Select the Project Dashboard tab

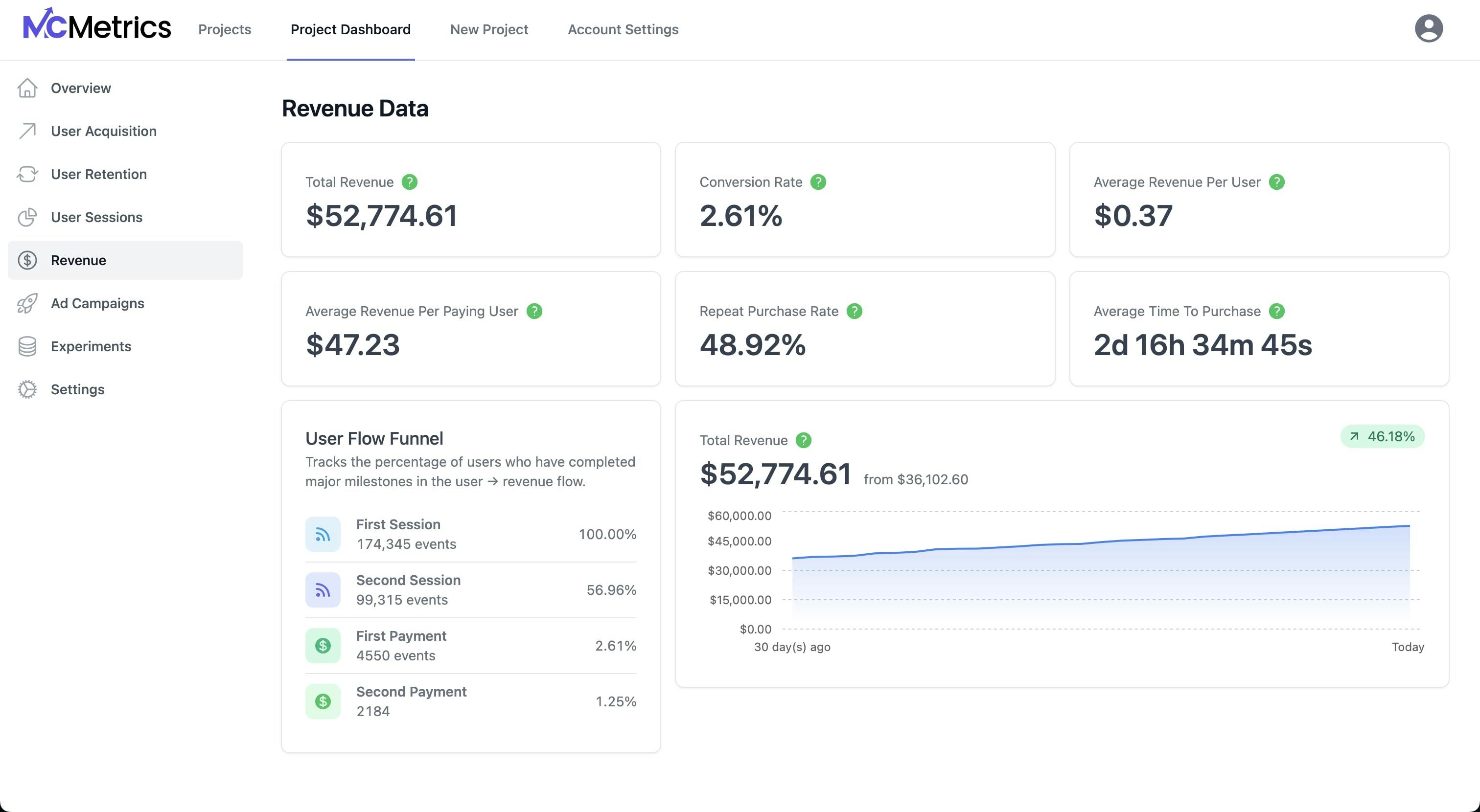coord(350,29)
